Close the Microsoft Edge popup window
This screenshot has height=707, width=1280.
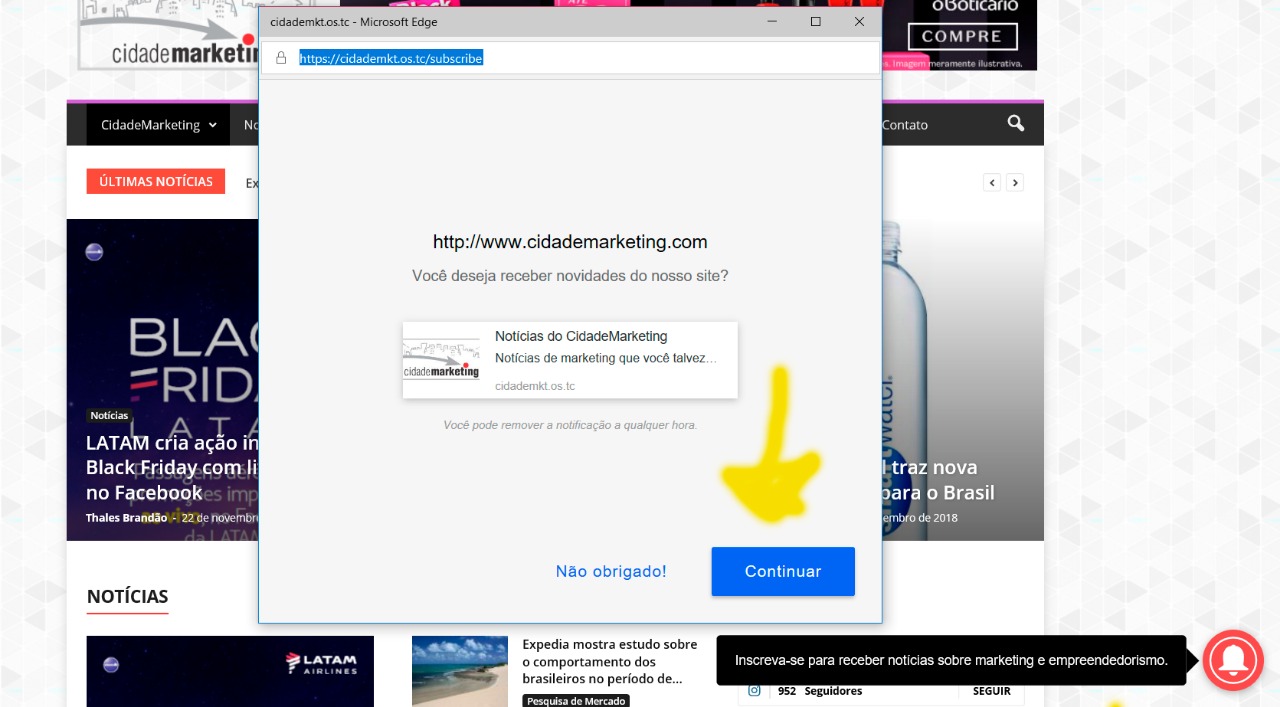tap(859, 22)
